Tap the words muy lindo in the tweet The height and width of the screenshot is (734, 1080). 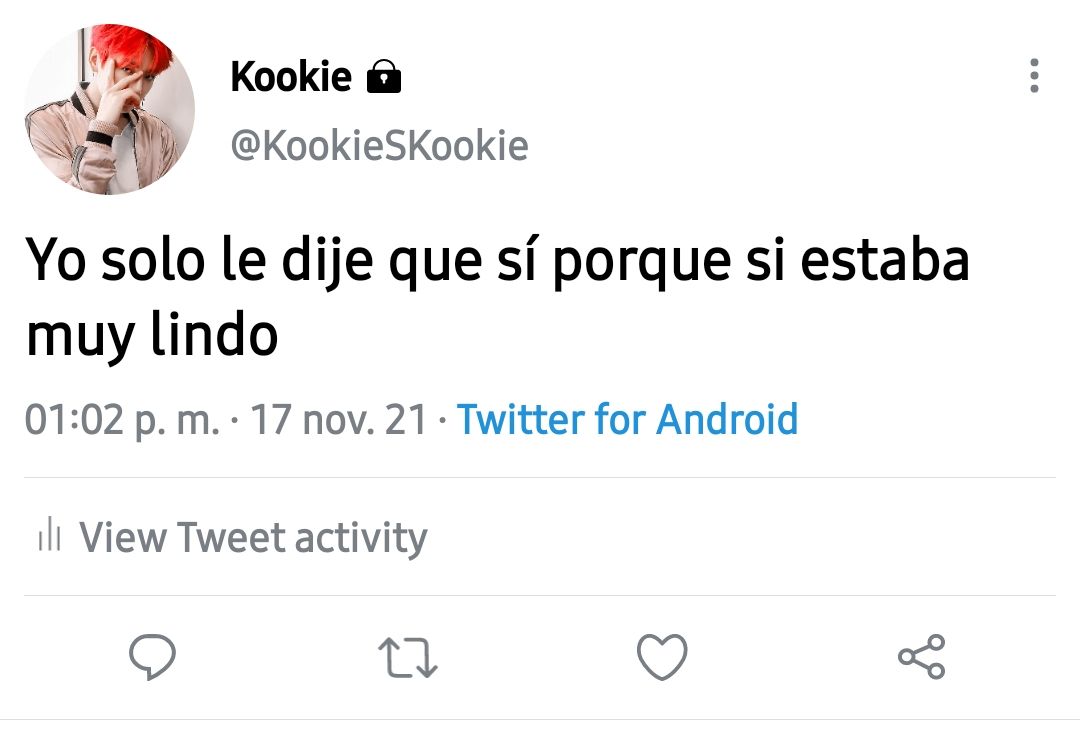tap(152, 335)
